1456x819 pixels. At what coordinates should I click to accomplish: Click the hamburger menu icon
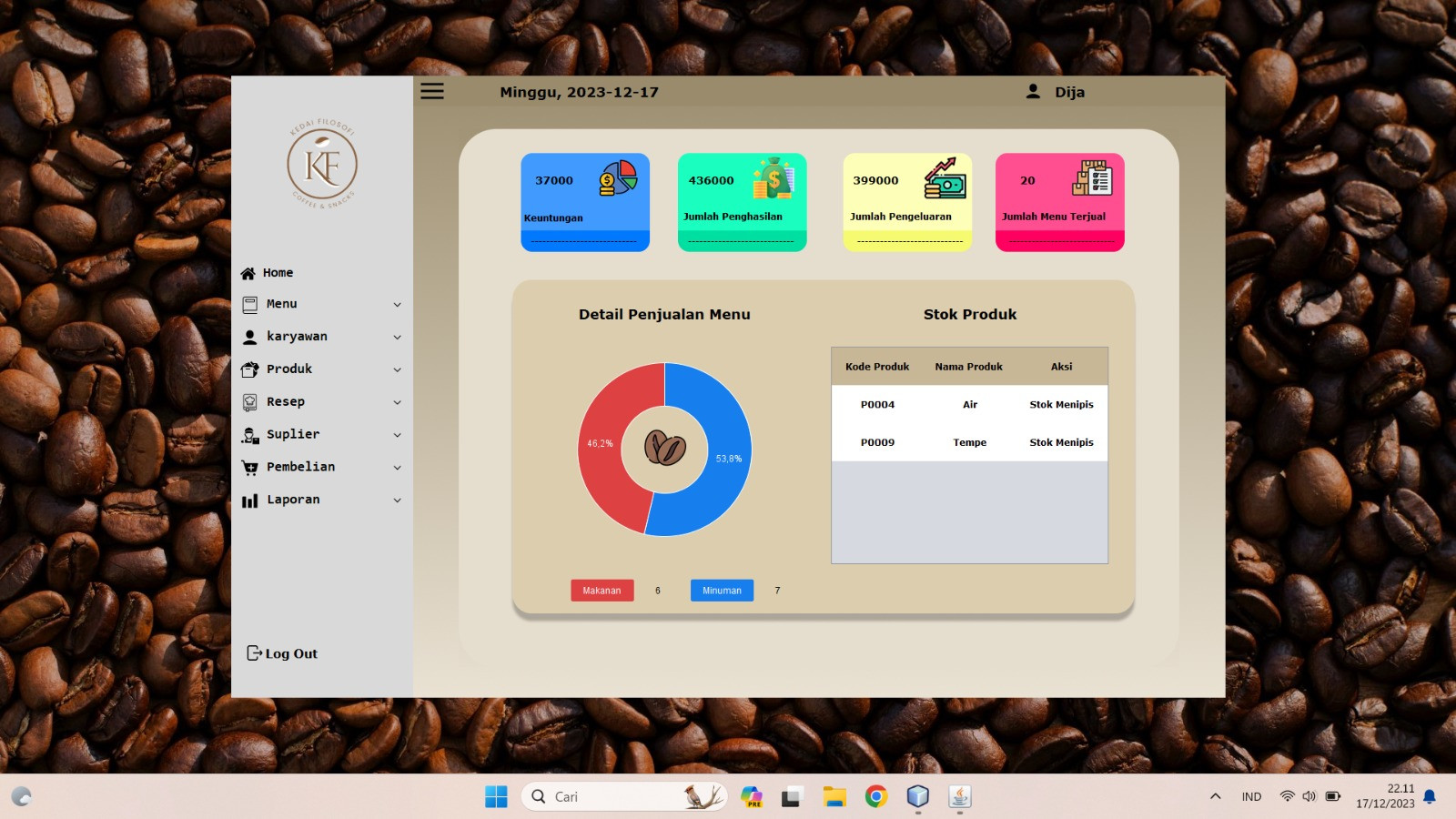tap(432, 91)
